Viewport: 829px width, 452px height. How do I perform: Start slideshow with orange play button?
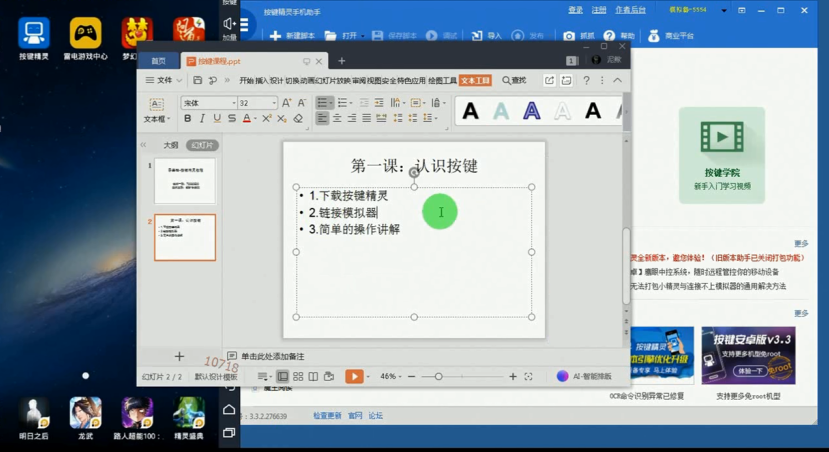click(353, 377)
